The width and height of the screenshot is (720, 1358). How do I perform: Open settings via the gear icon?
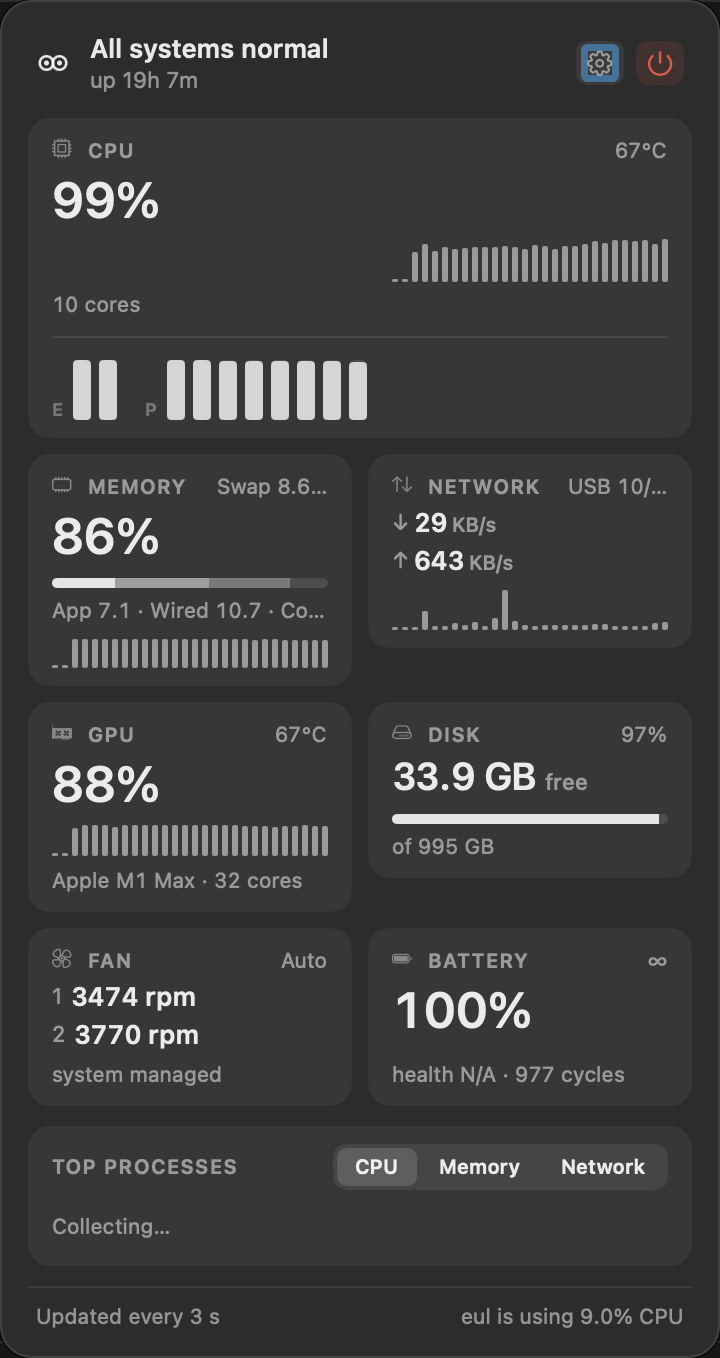pyautogui.click(x=600, y=64)
